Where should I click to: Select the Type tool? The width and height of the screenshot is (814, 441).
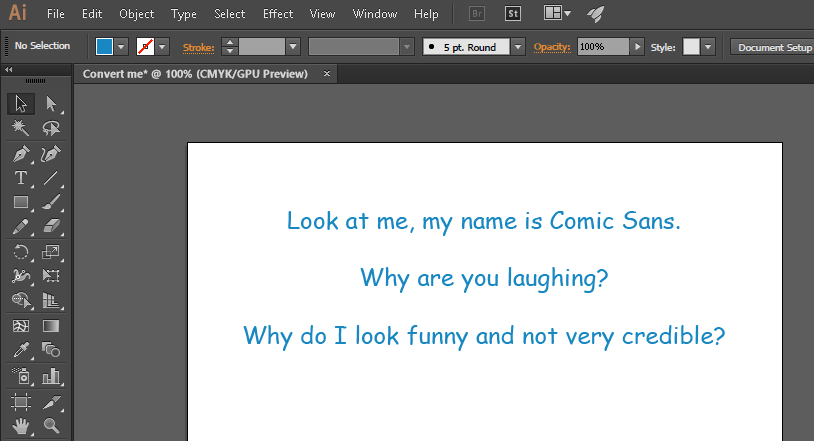click(x=21, y=178)
